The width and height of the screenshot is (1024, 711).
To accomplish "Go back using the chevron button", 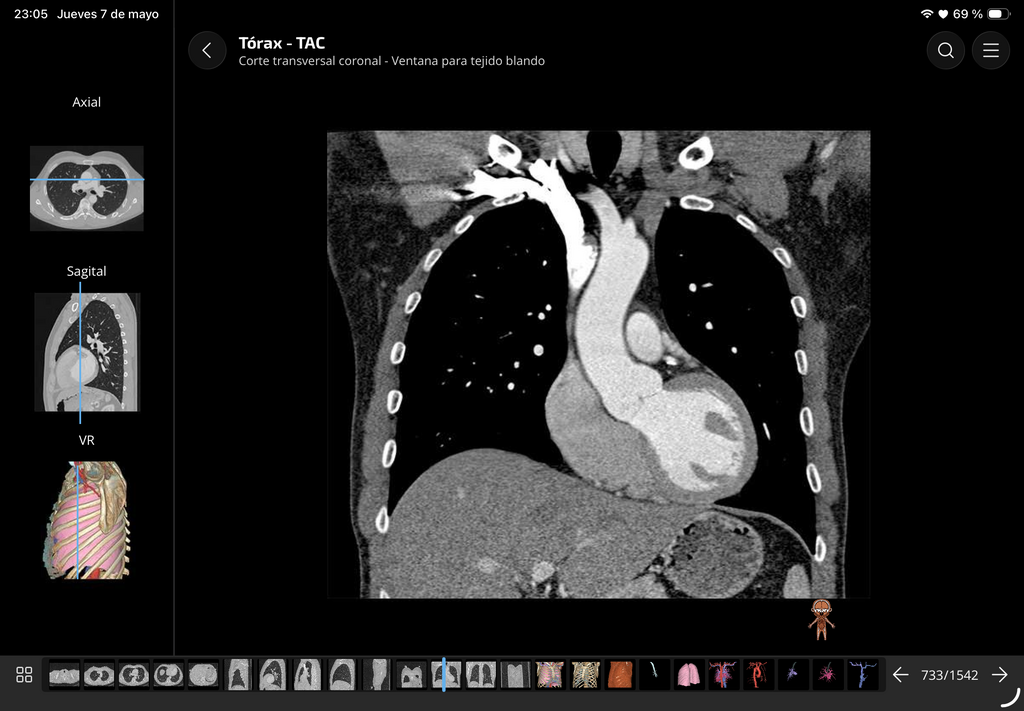I will pos(207,50).
